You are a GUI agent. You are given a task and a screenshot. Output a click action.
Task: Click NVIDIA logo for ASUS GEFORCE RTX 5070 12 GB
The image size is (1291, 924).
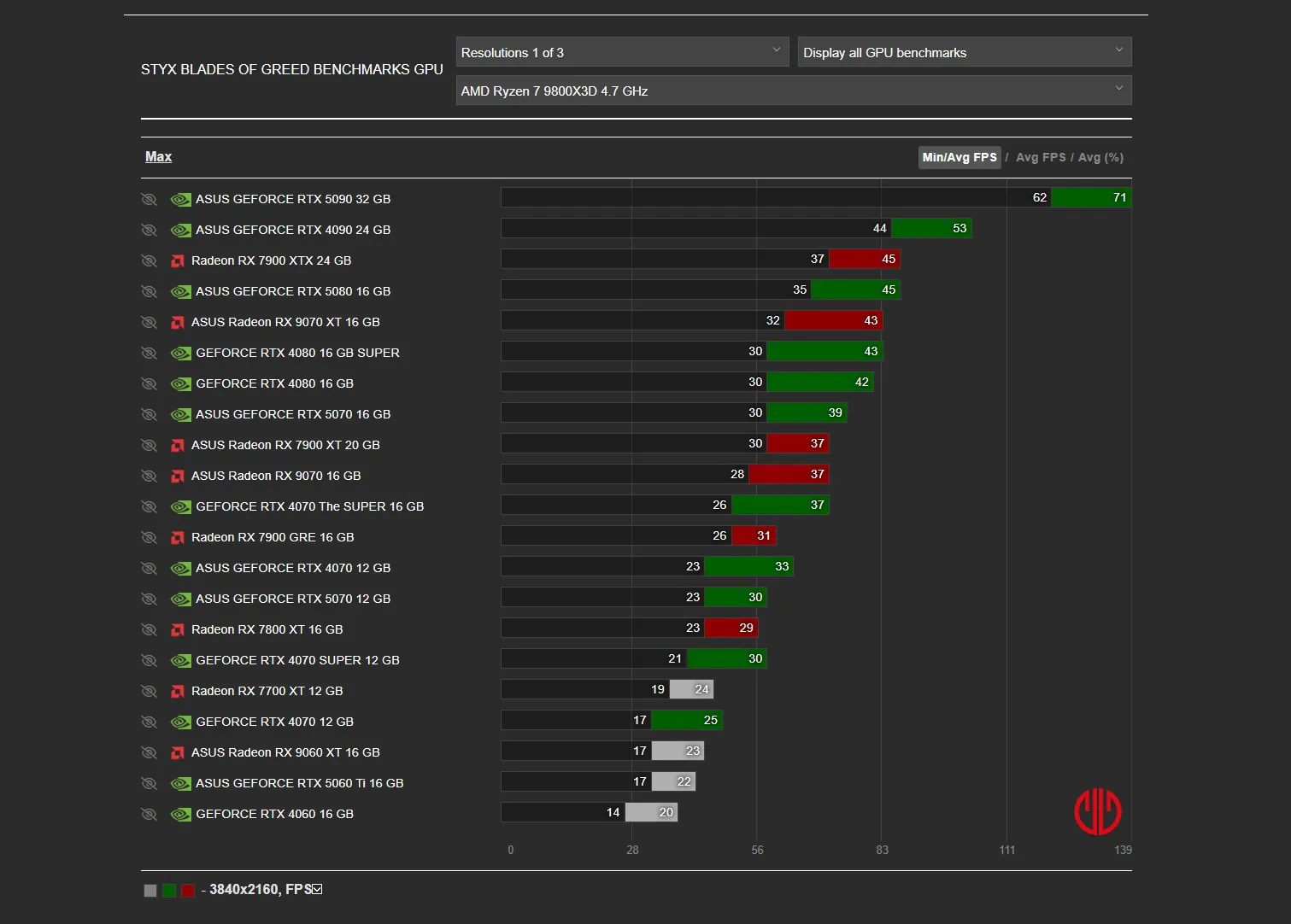tap(180, 599)
